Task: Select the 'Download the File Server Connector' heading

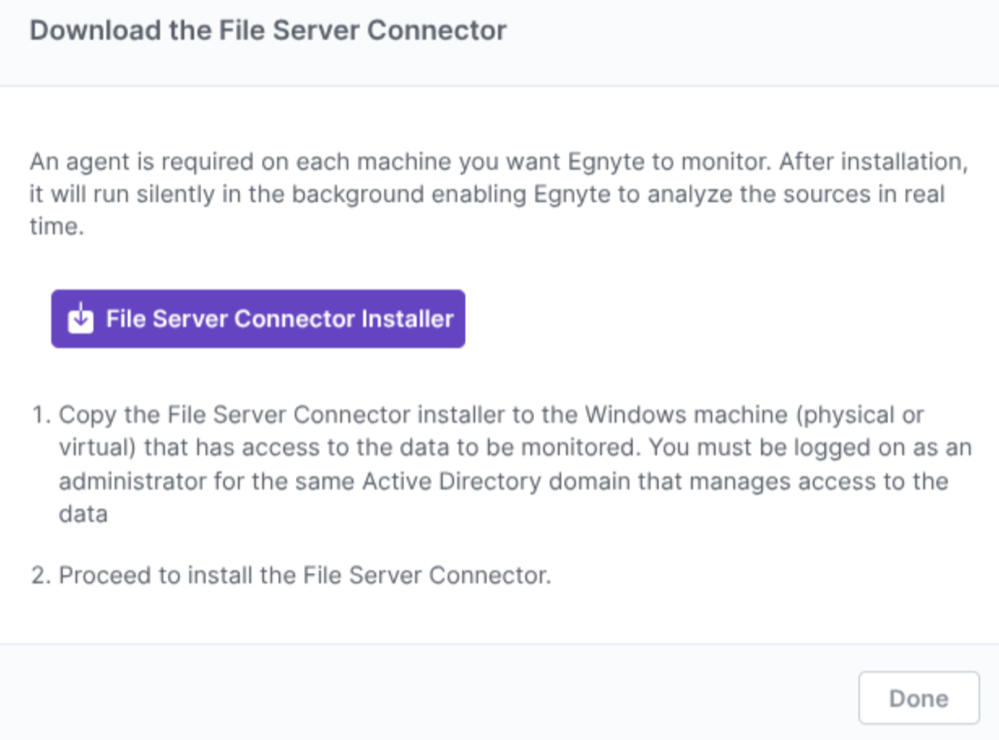Action: click(x=268, y=30)
